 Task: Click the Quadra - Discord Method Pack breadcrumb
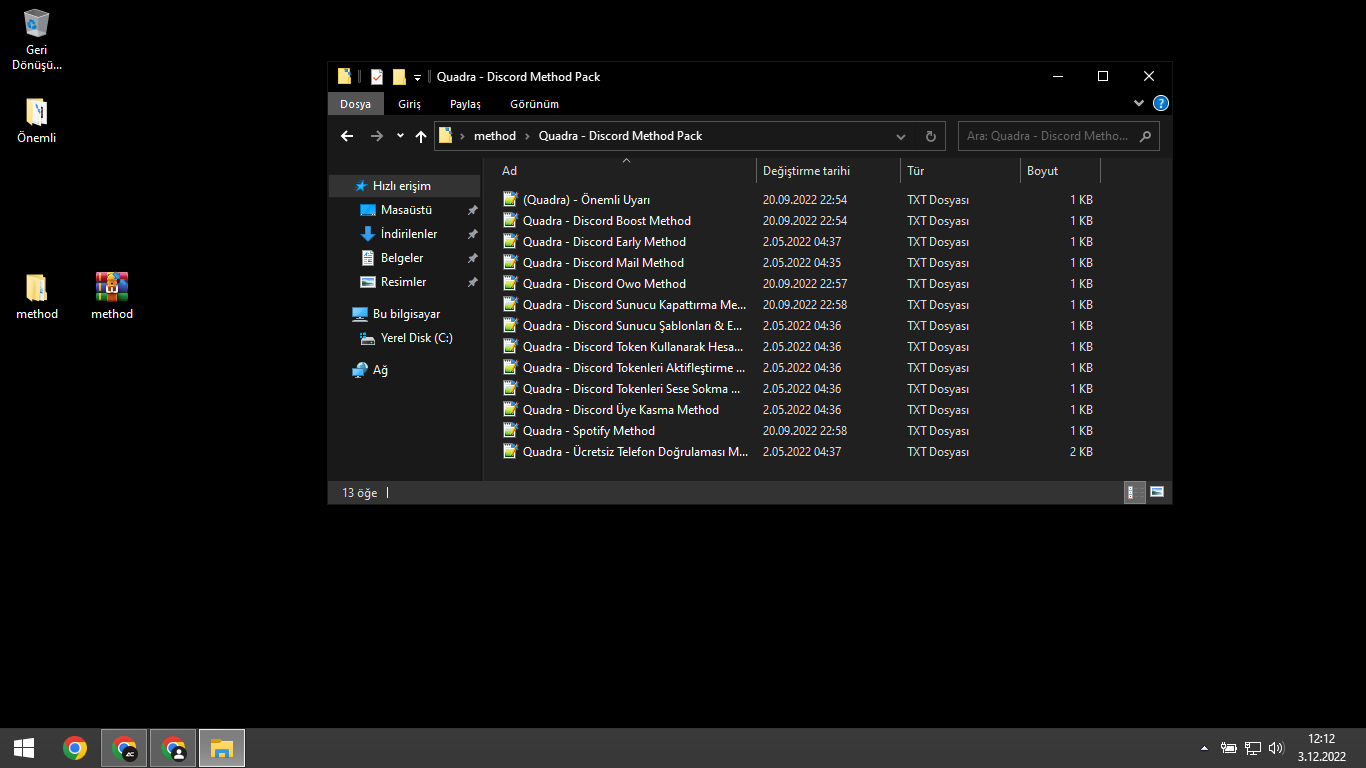click(x=620, y=136)
